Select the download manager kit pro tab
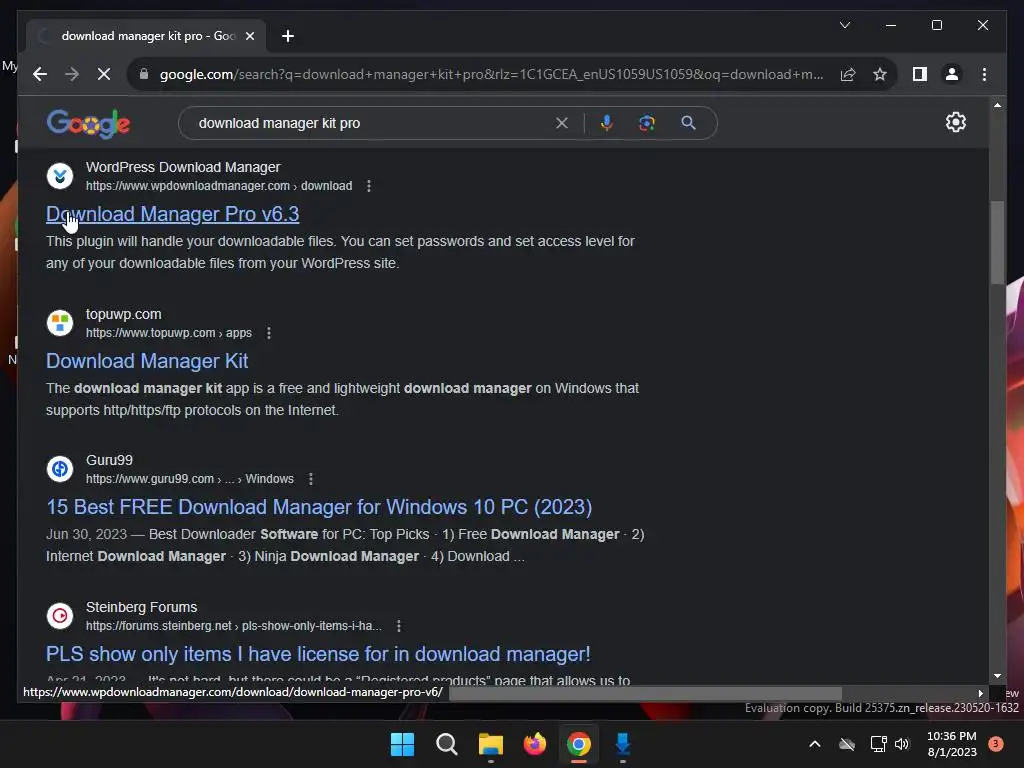Screen dimensions: 1024x768 pyautogui.click(x=146, y=36)
